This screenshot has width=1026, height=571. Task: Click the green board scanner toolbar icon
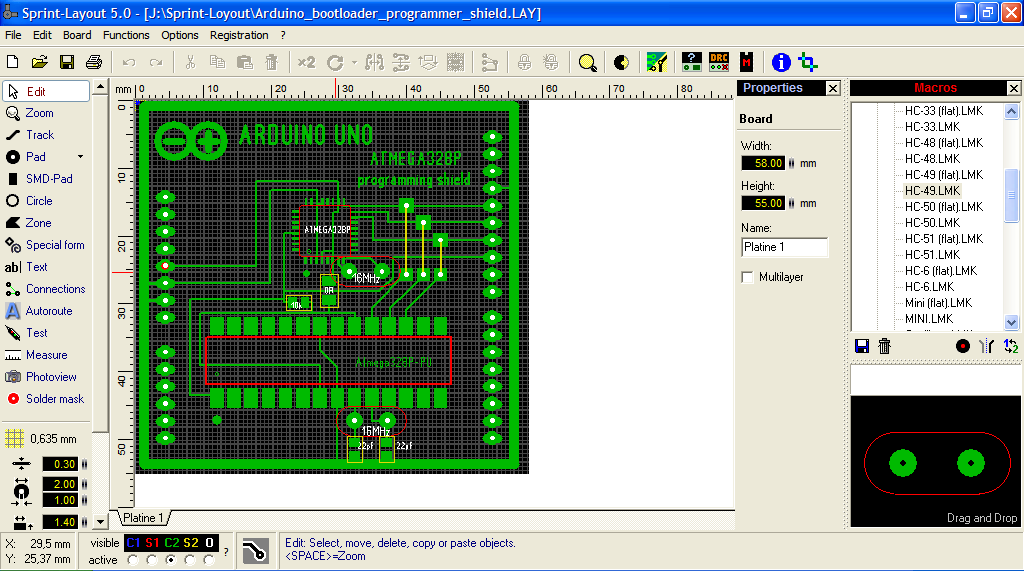tap(656, 62)
